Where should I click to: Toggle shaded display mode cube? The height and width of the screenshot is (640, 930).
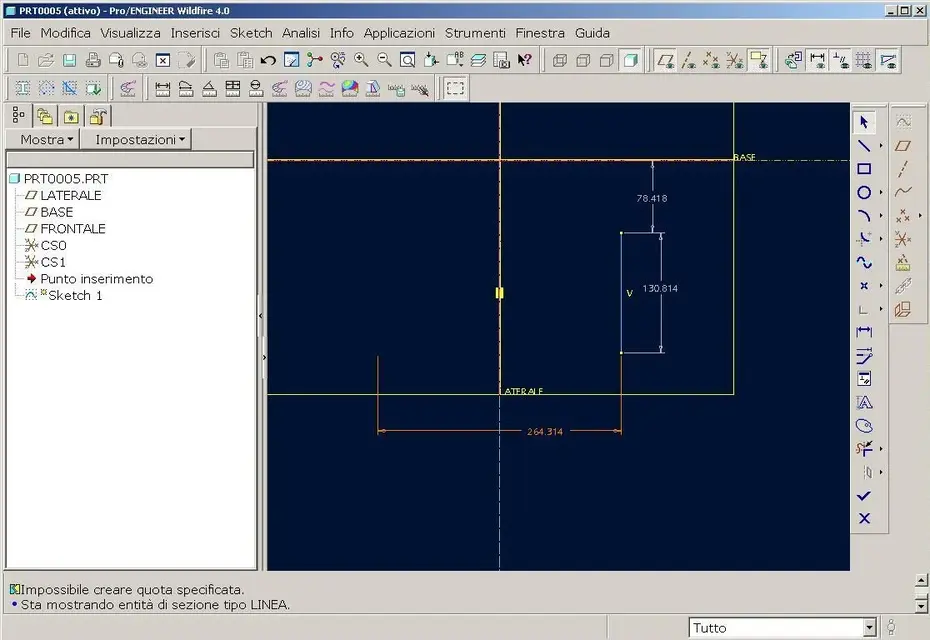pos(630,61)
